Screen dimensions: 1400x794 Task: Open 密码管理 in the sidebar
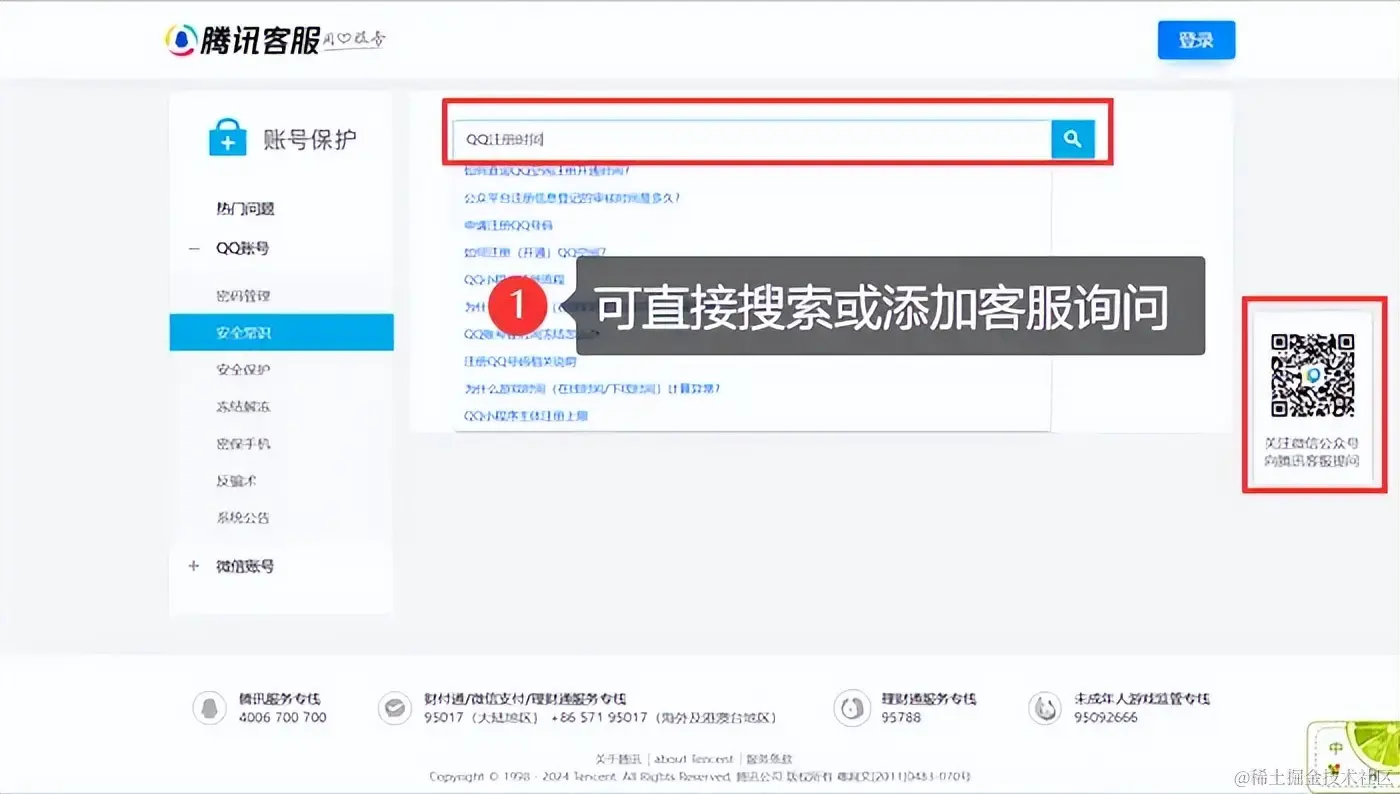(x=243, y=296)
